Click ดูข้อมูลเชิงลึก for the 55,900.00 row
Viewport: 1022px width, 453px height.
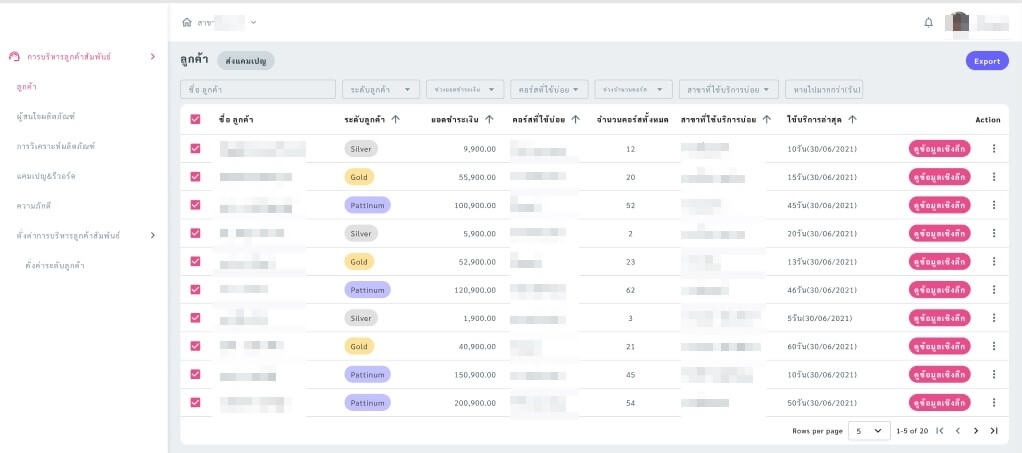click(940, 177)
